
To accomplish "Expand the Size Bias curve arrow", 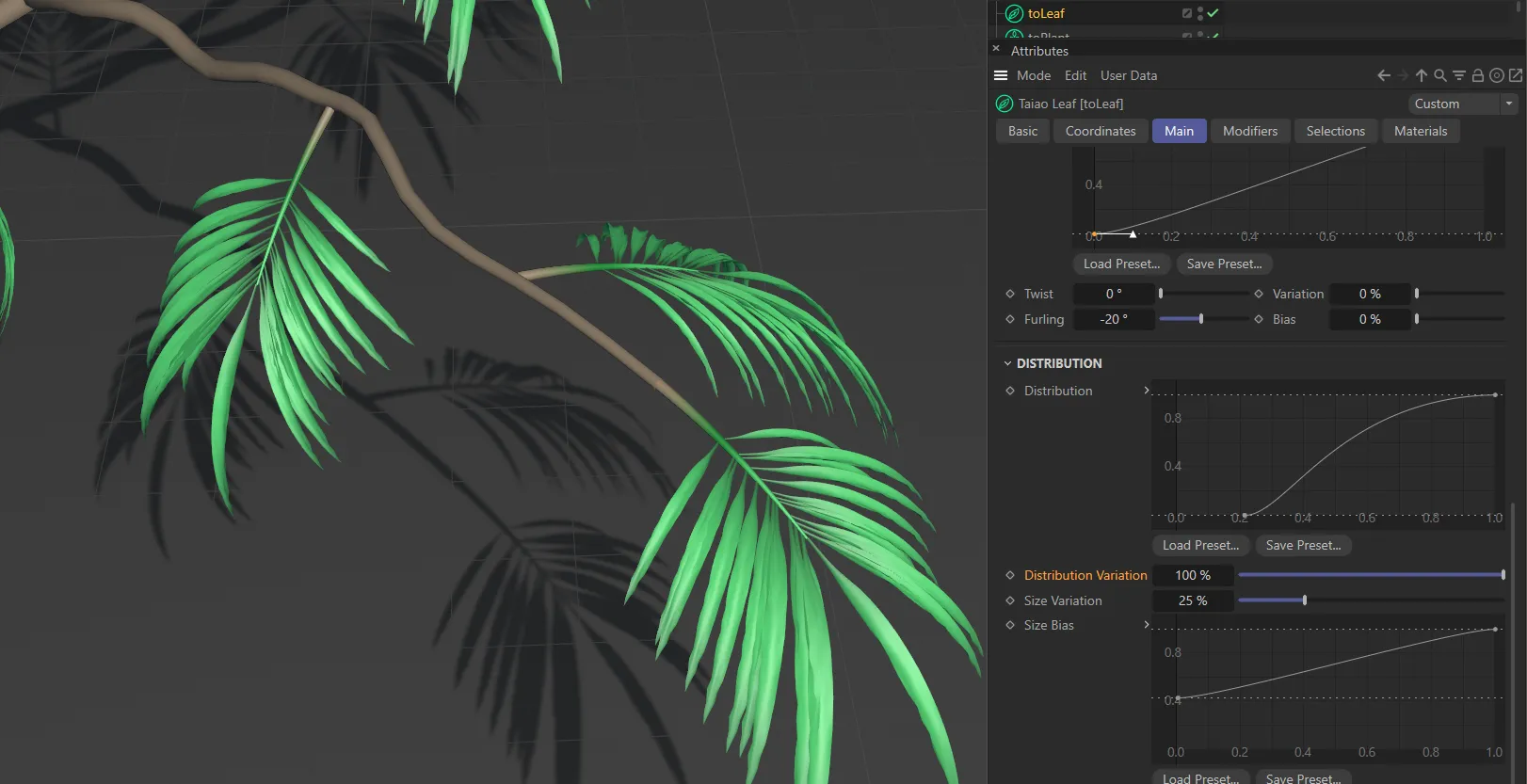I will coord(1146,624).
